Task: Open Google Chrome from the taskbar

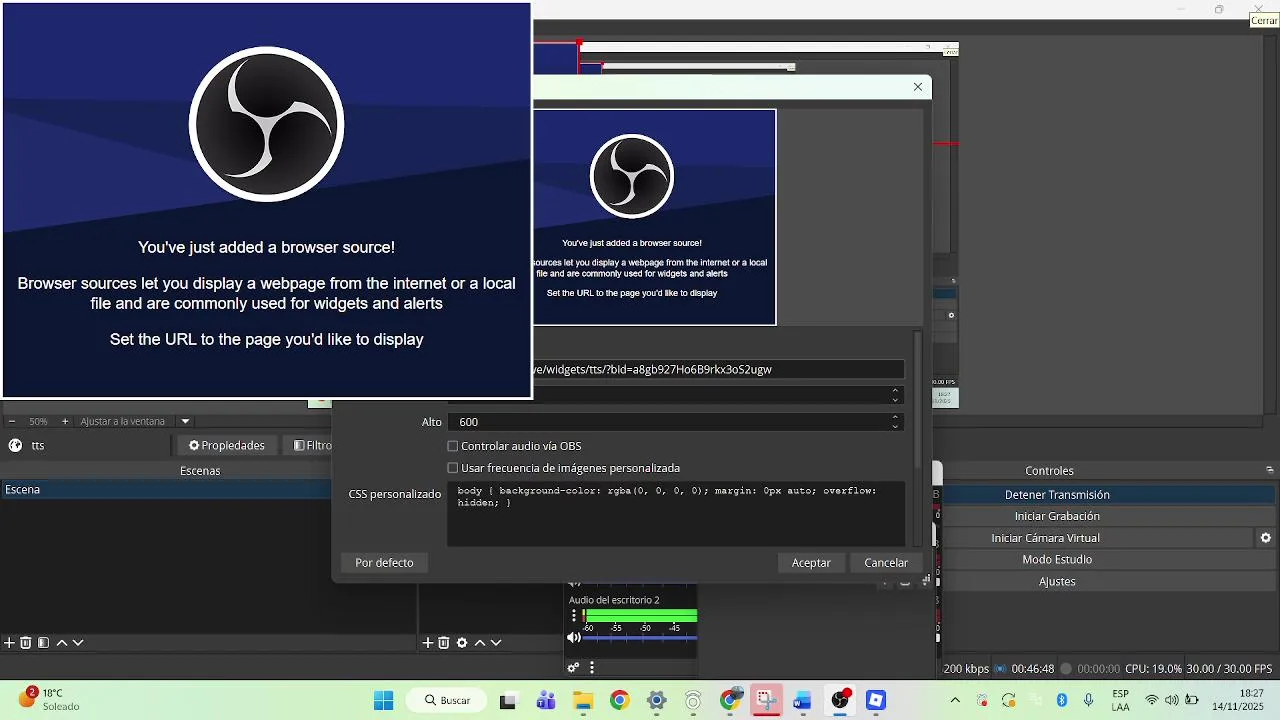Action: pyautogui.click(x=619, y=701)
